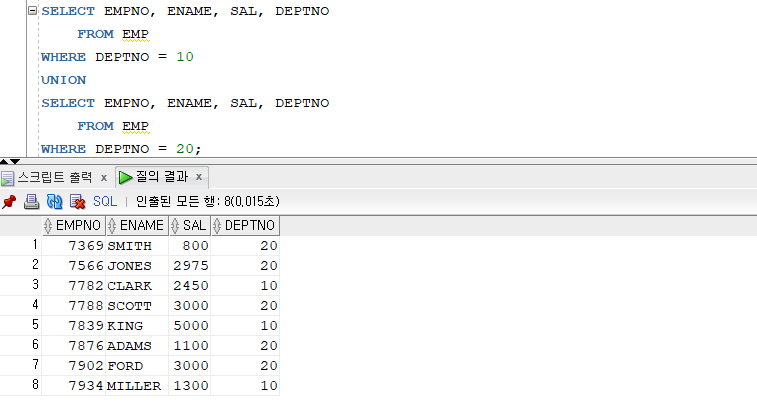The width and height of the screenshot is (757, 404).
Task: Collapse editor pane with up arrow
Action: click(x=4, y=161)
